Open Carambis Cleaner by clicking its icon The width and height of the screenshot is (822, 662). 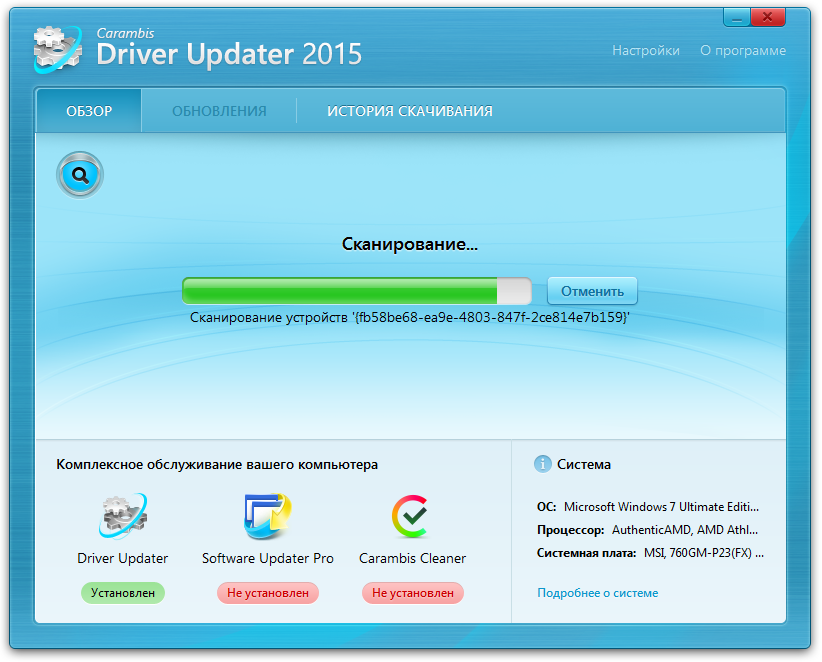coord(412,515)
